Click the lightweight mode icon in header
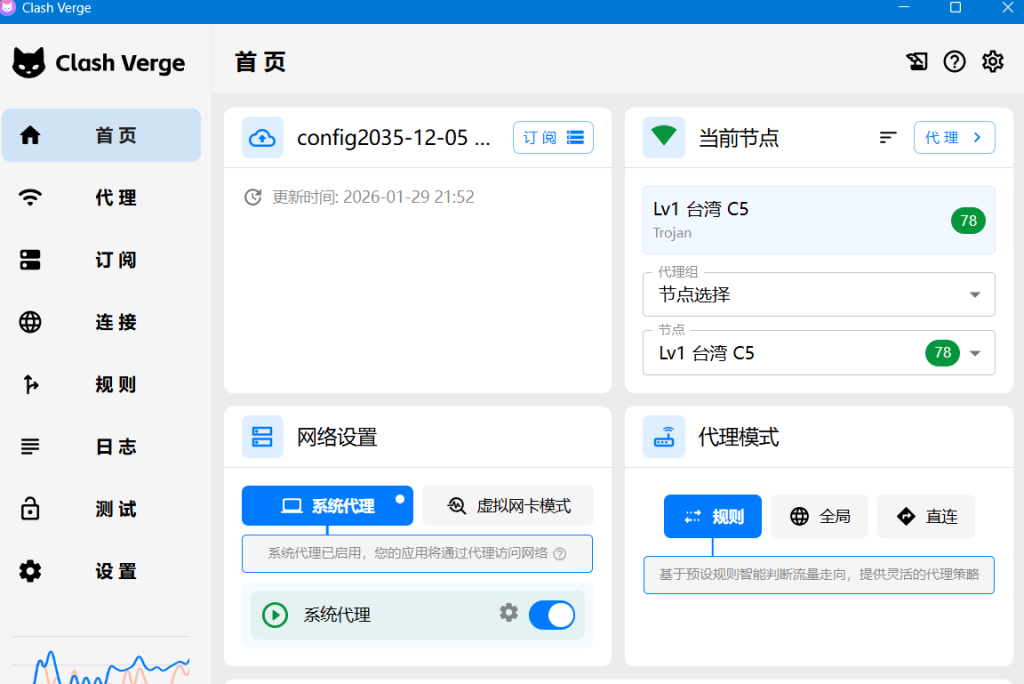Screen dimensions: 1024x684 (917, 62)
